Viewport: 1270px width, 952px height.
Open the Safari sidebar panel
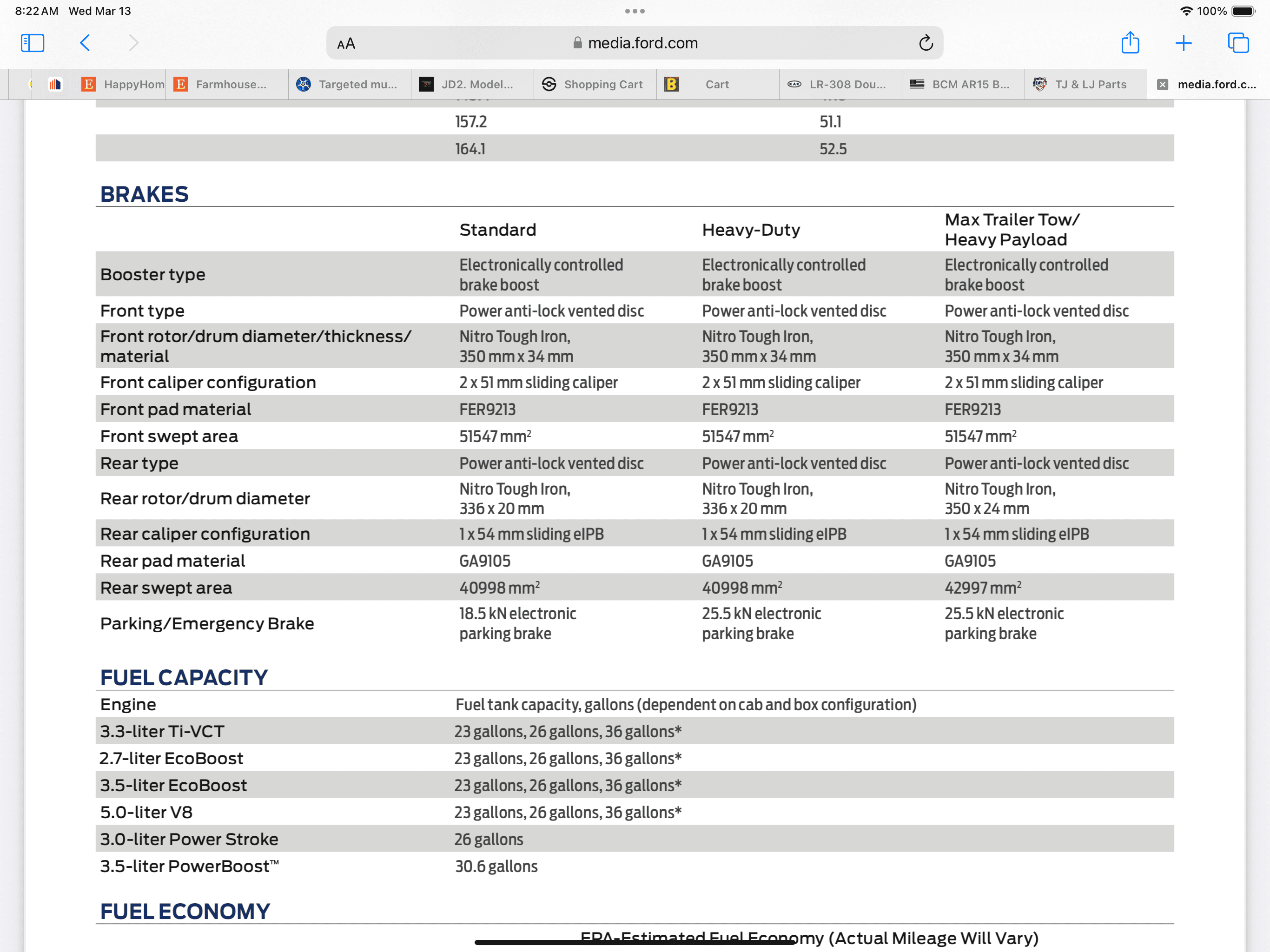click(33, 43)
